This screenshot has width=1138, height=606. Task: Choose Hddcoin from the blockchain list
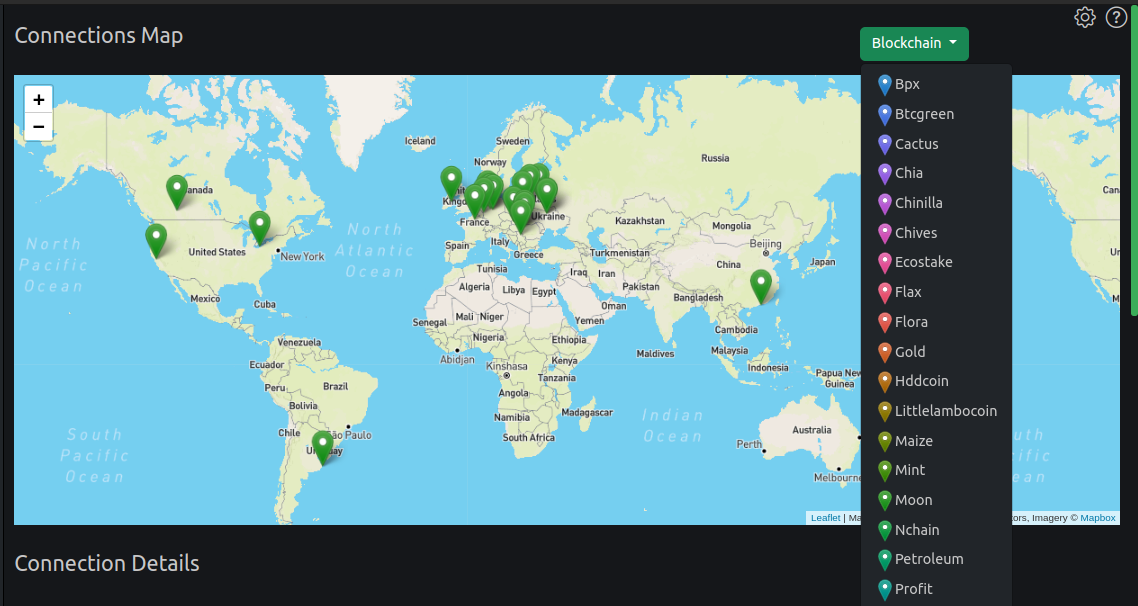pyautogui.click(x=936, y=381)
